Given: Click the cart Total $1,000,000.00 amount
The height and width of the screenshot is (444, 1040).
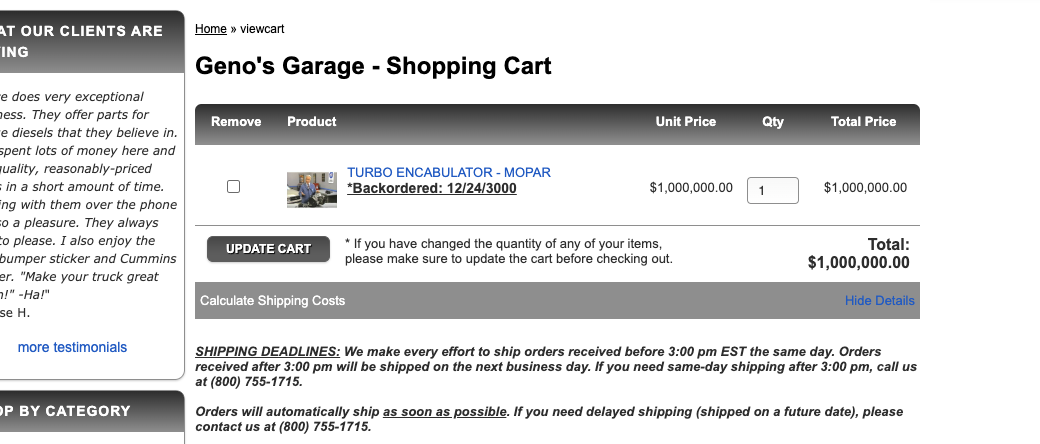Looking at the screenshot, I should pyautogui.click(x=859, y=263).
